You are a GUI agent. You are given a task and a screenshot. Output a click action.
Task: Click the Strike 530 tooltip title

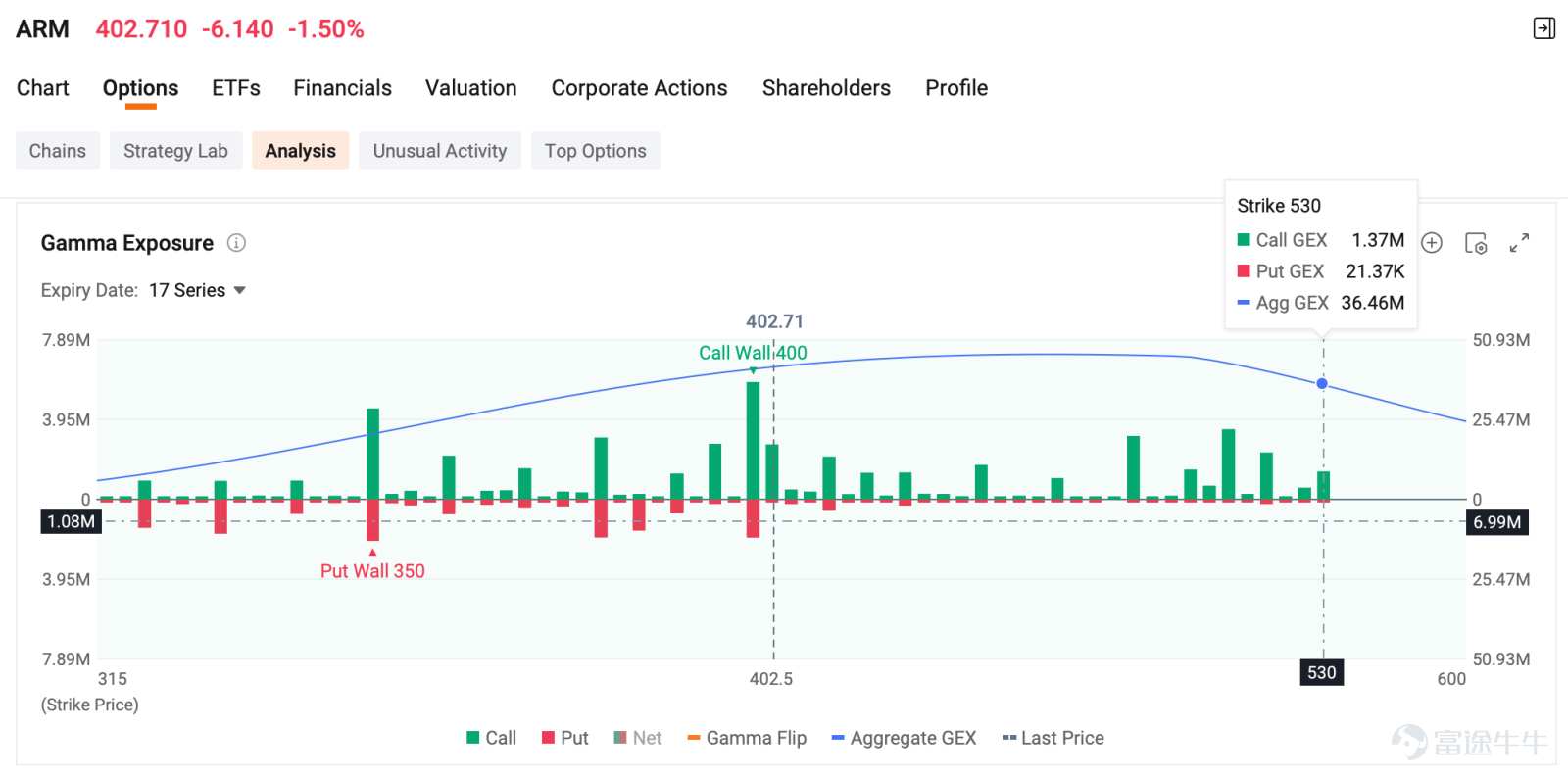(x=1279, y=206)
